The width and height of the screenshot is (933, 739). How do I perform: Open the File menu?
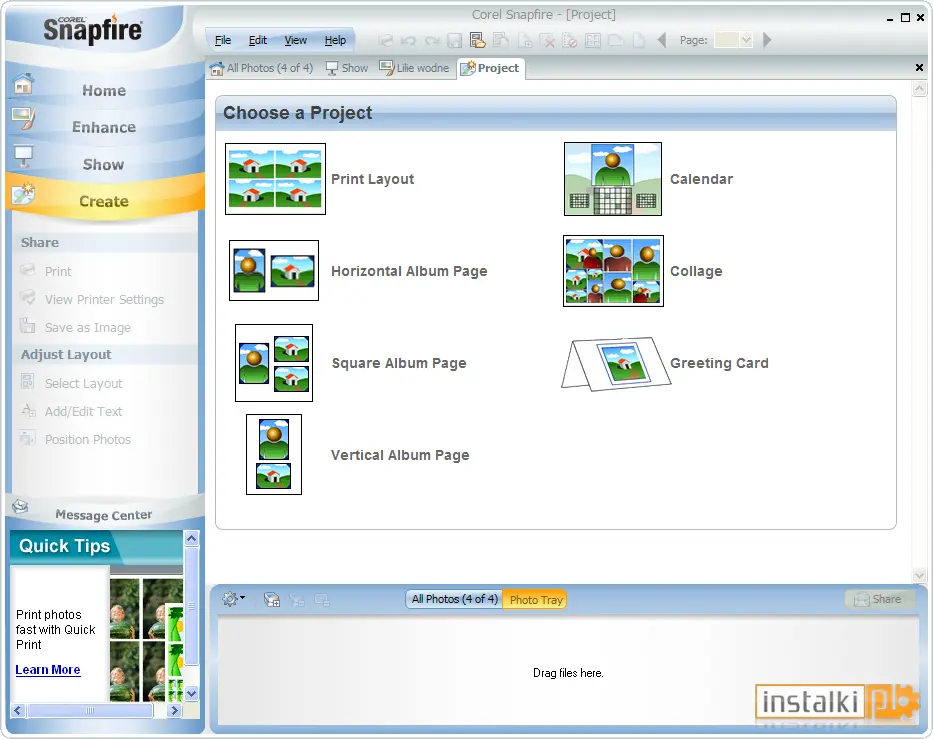pyautogui.click(x=223, y=40)
